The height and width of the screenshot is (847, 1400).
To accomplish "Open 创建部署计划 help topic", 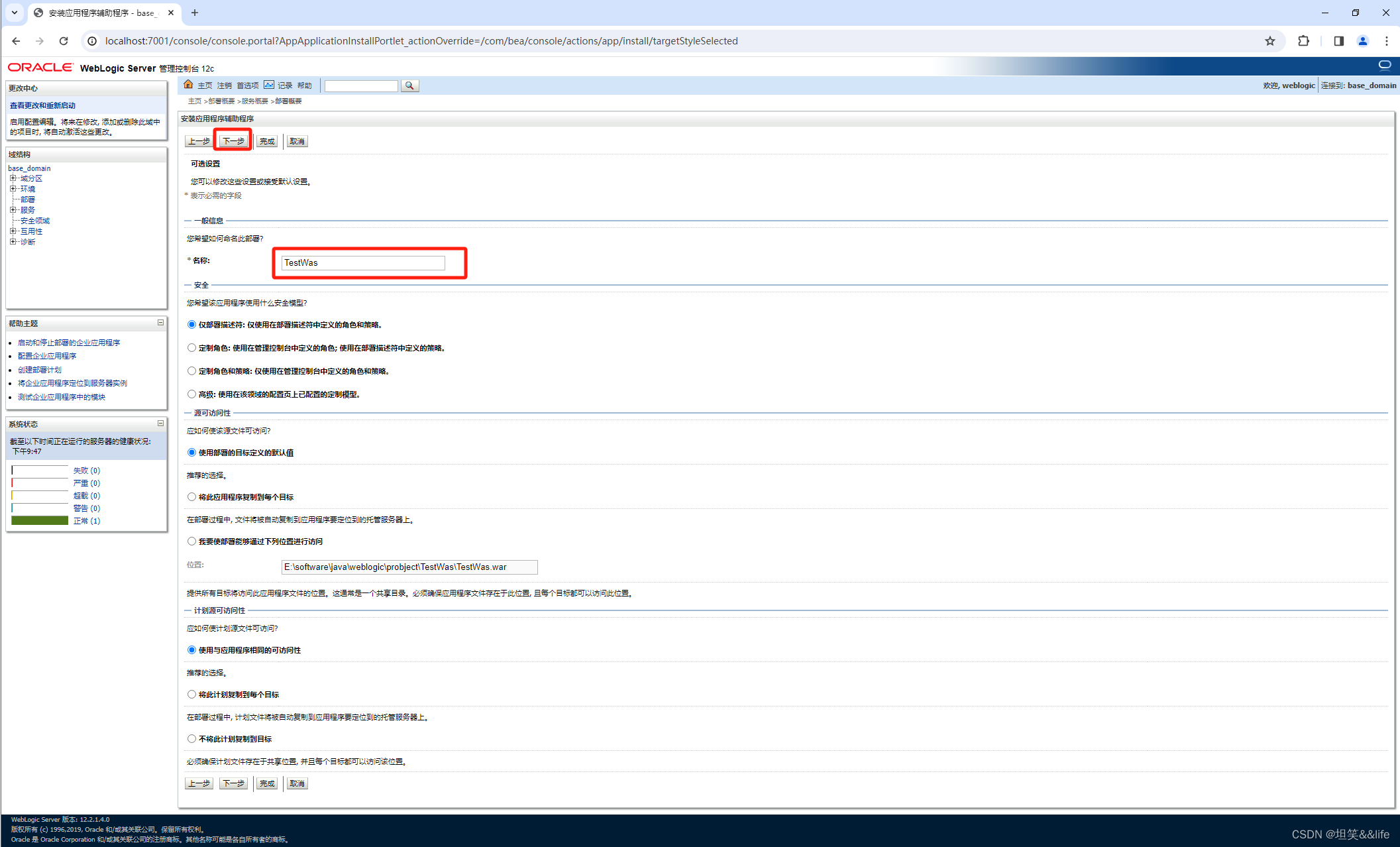I will 39,370.
